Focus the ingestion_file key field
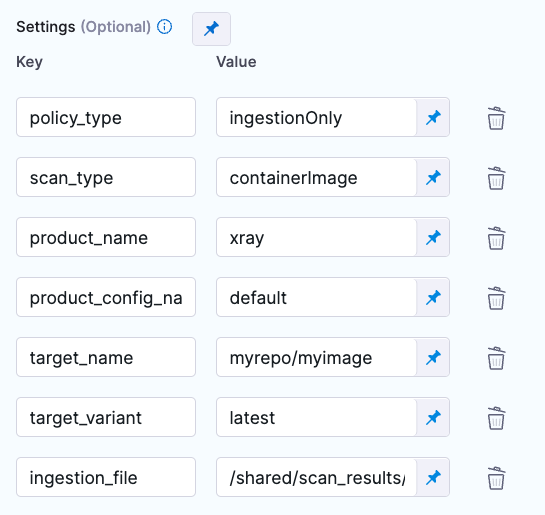The height and width of the screenshot is (515, 545). [x=106, y=477]
